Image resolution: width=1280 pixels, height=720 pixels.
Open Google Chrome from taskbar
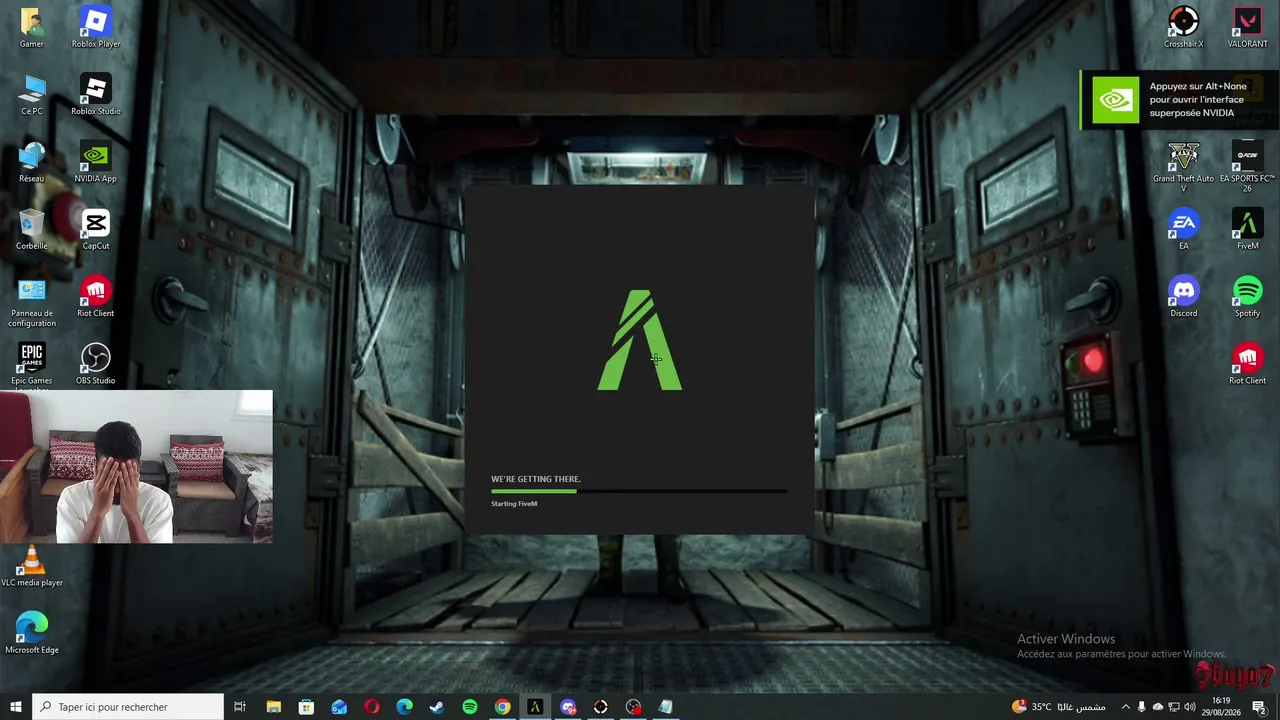[502, 707]
